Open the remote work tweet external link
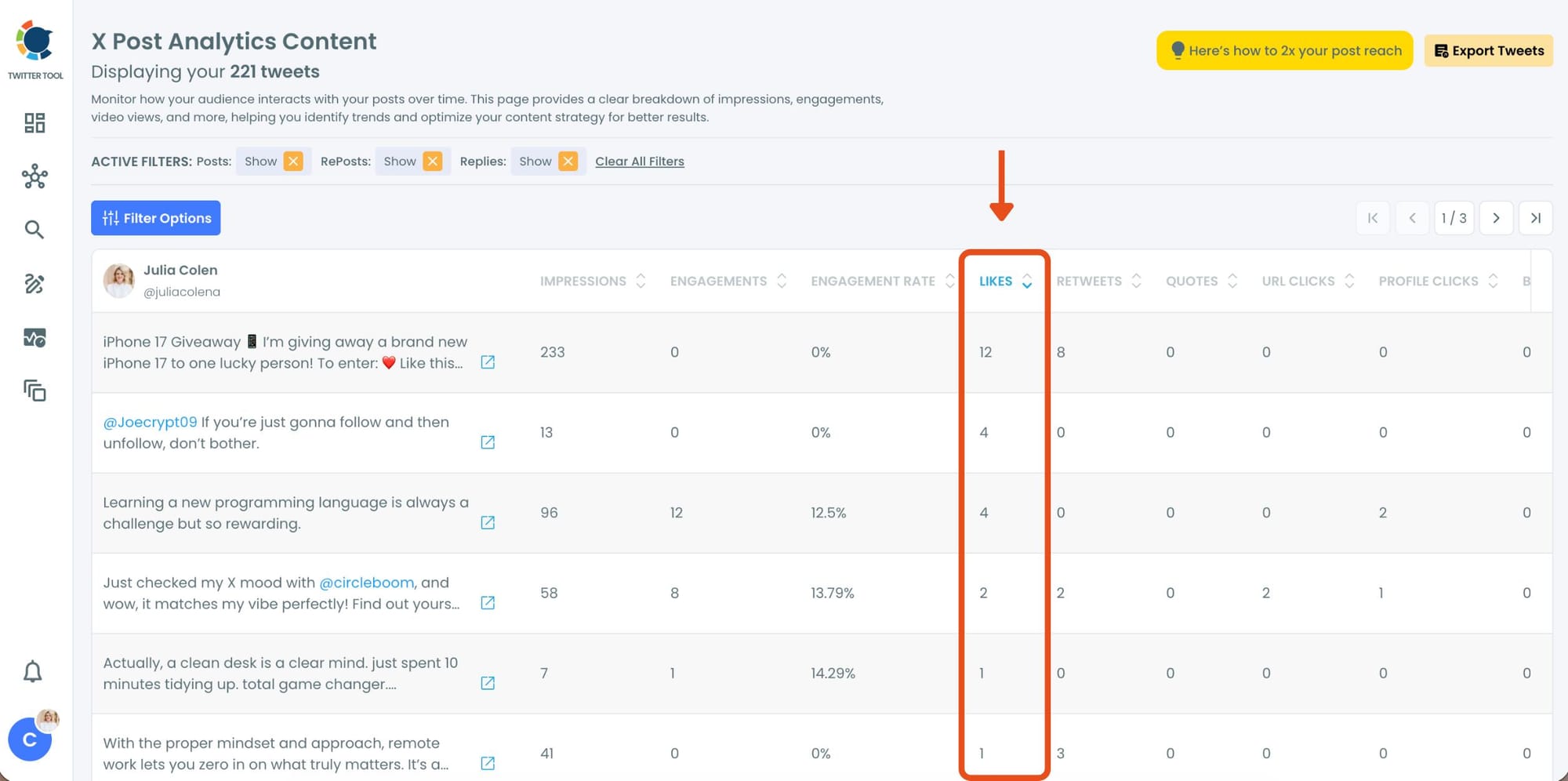 tap(488, 763)
